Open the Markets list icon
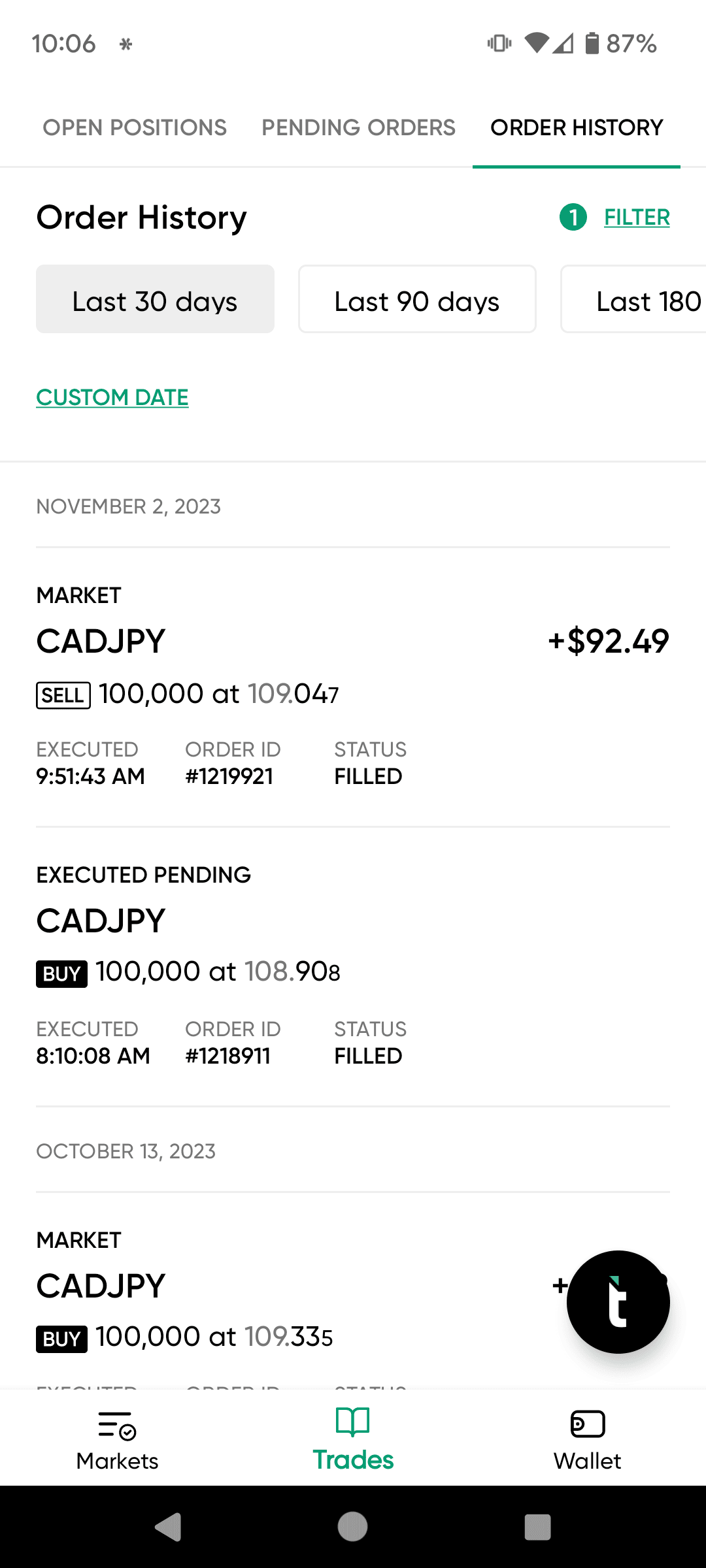 (x=117, y=1424)
